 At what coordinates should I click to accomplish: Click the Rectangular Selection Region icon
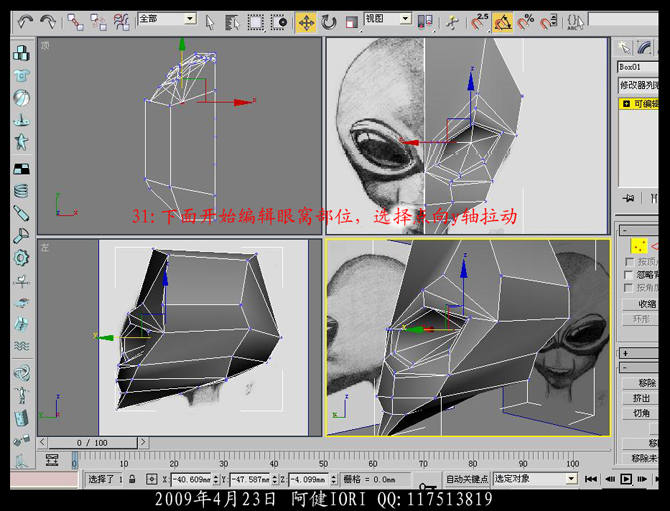coord(256,21)
